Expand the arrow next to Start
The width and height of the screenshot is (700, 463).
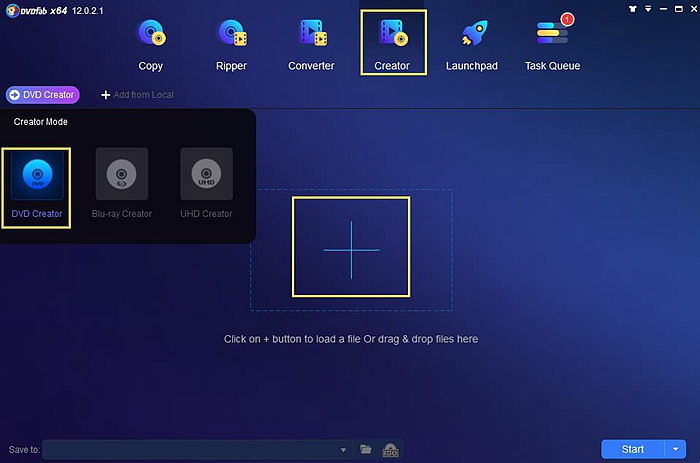[x=677, y=449]
